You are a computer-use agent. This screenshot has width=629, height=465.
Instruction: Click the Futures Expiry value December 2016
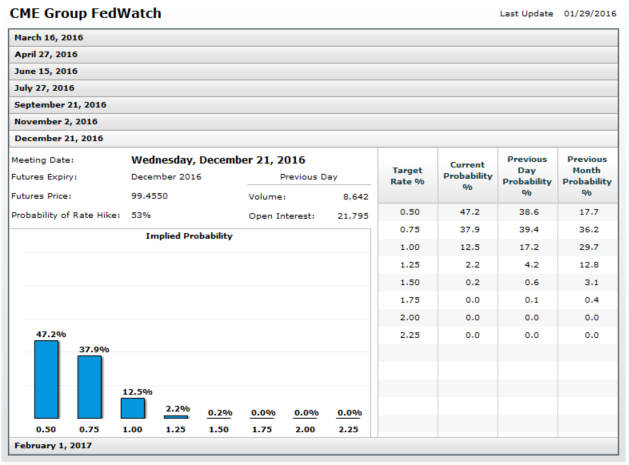pyautogui.click(x=166, y=177)
